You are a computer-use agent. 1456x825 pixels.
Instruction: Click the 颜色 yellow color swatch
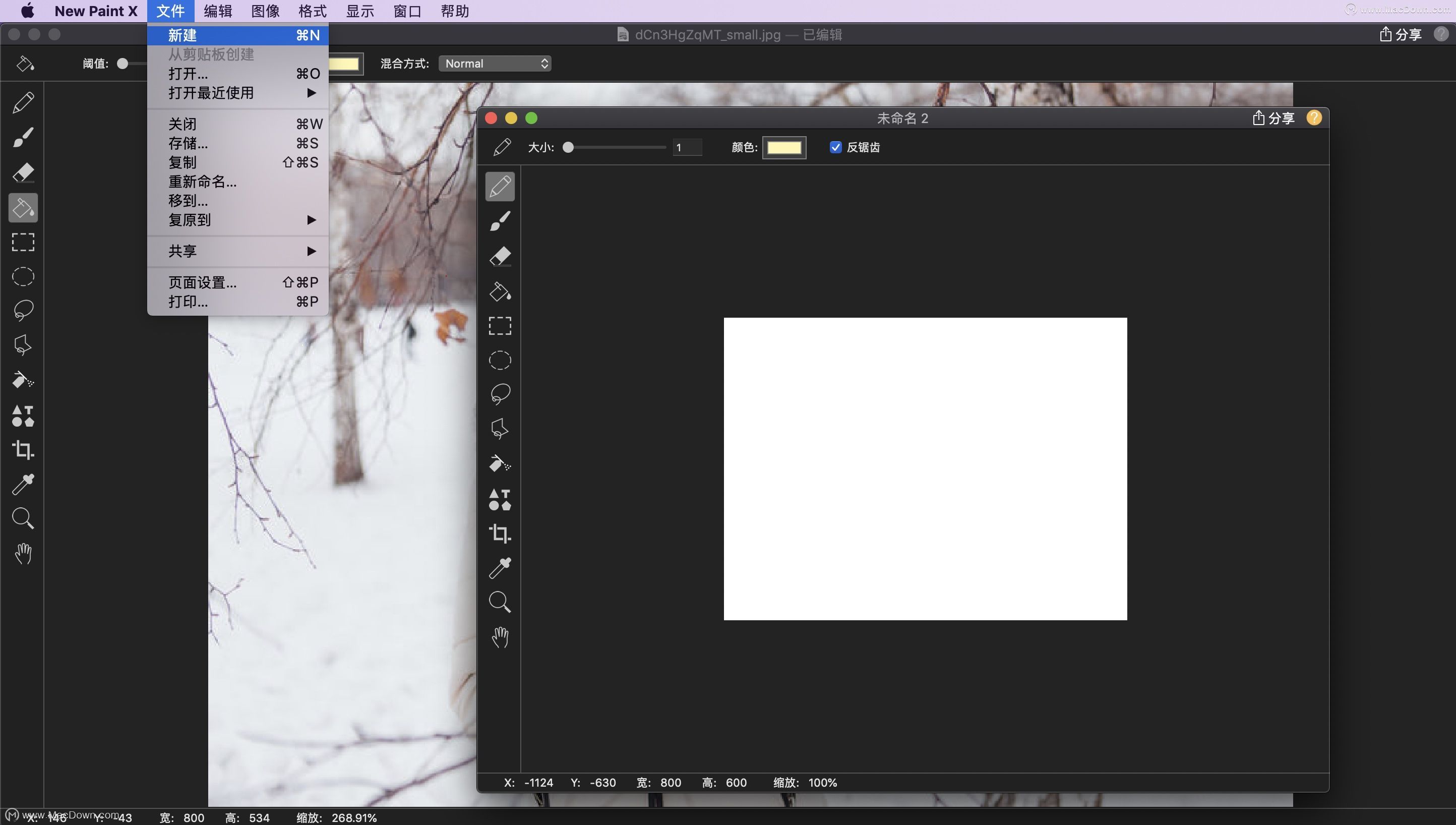[784, 148]
